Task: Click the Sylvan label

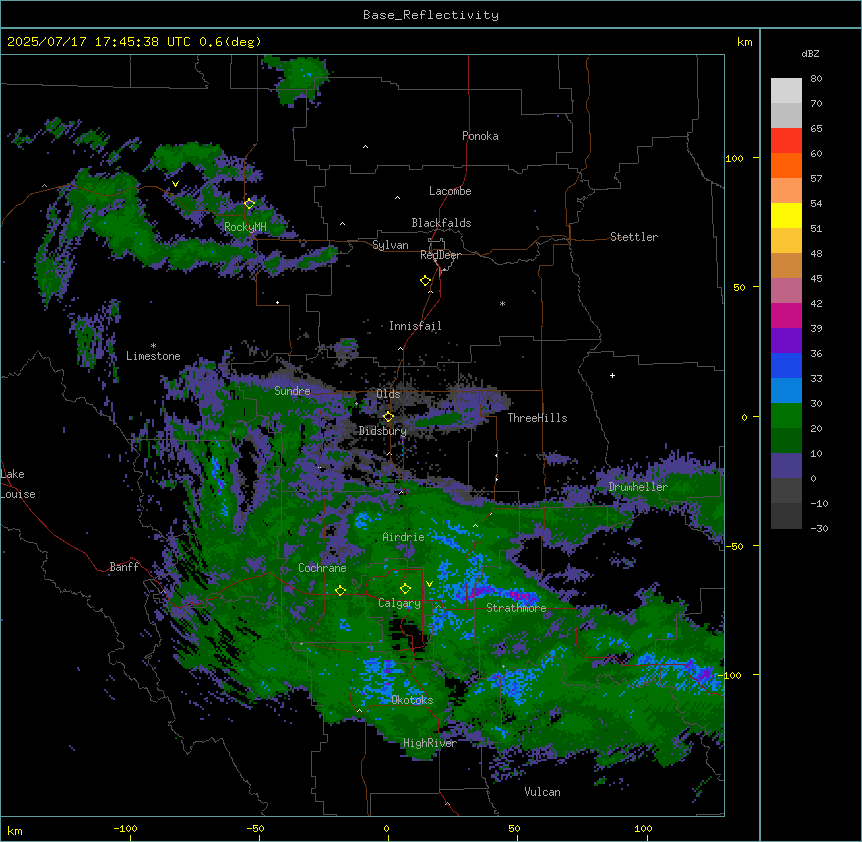Action: click(390, 245)
